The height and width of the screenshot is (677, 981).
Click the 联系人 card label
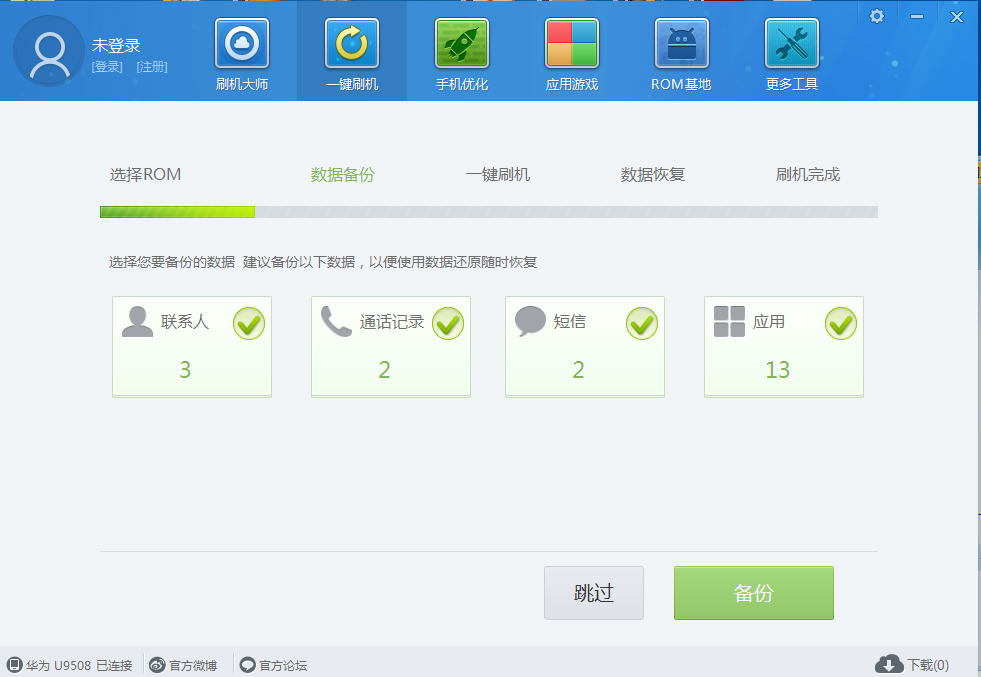[185, 322]
